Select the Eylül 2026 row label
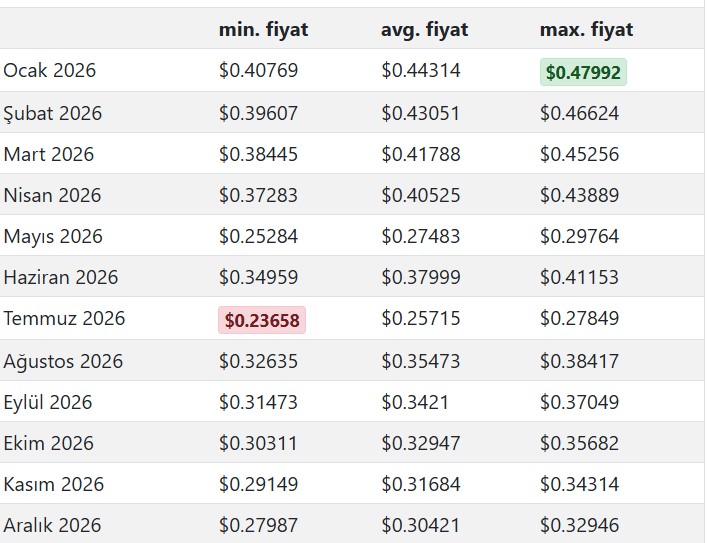The height and width of the screenshot is (543, 707). click(x=48, y=402)
